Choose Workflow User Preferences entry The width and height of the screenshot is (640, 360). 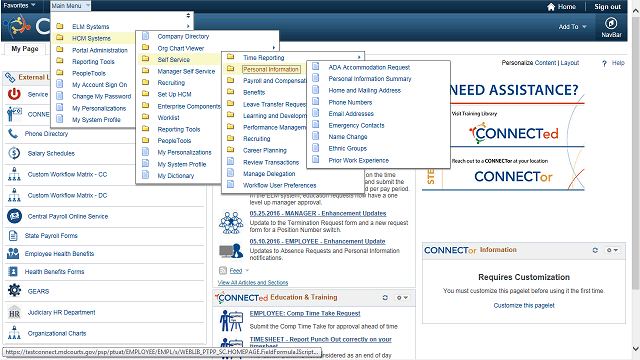280,185
